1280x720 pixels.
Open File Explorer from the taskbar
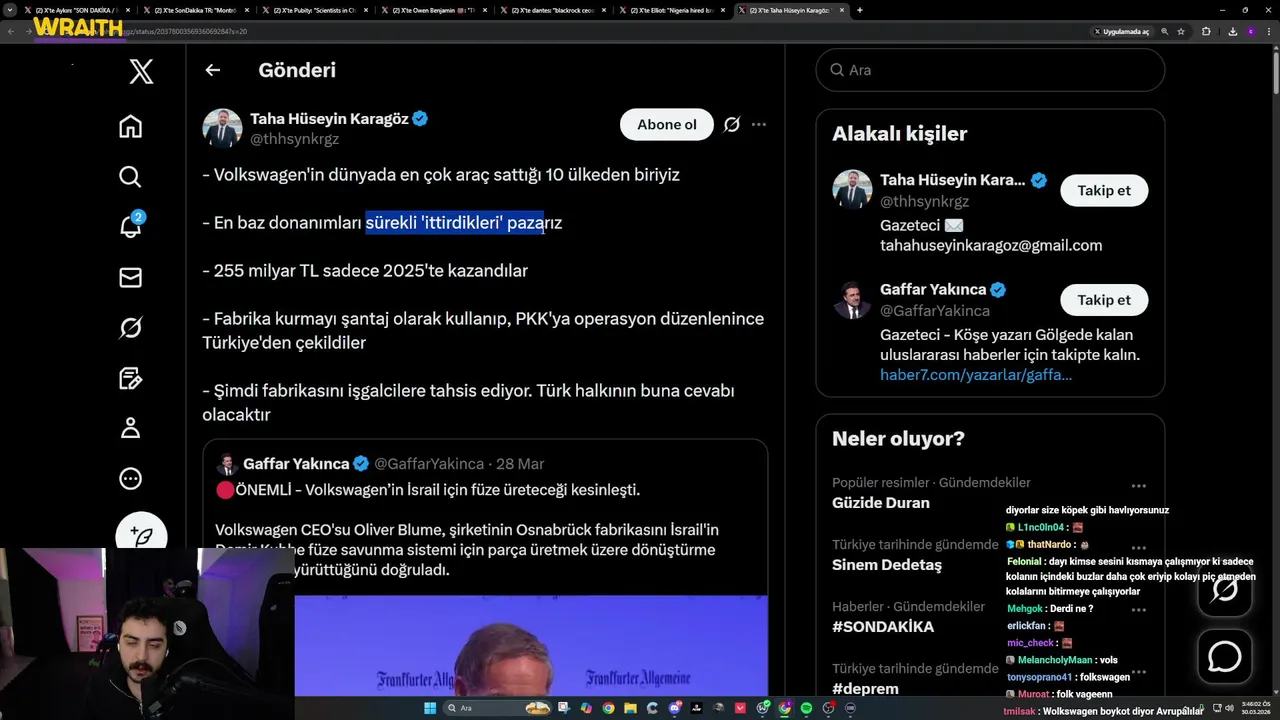pyautogui.click(x=630, y=708)
